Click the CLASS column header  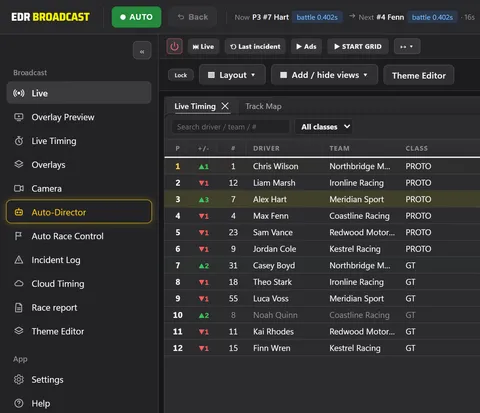(x=416, y=148)
